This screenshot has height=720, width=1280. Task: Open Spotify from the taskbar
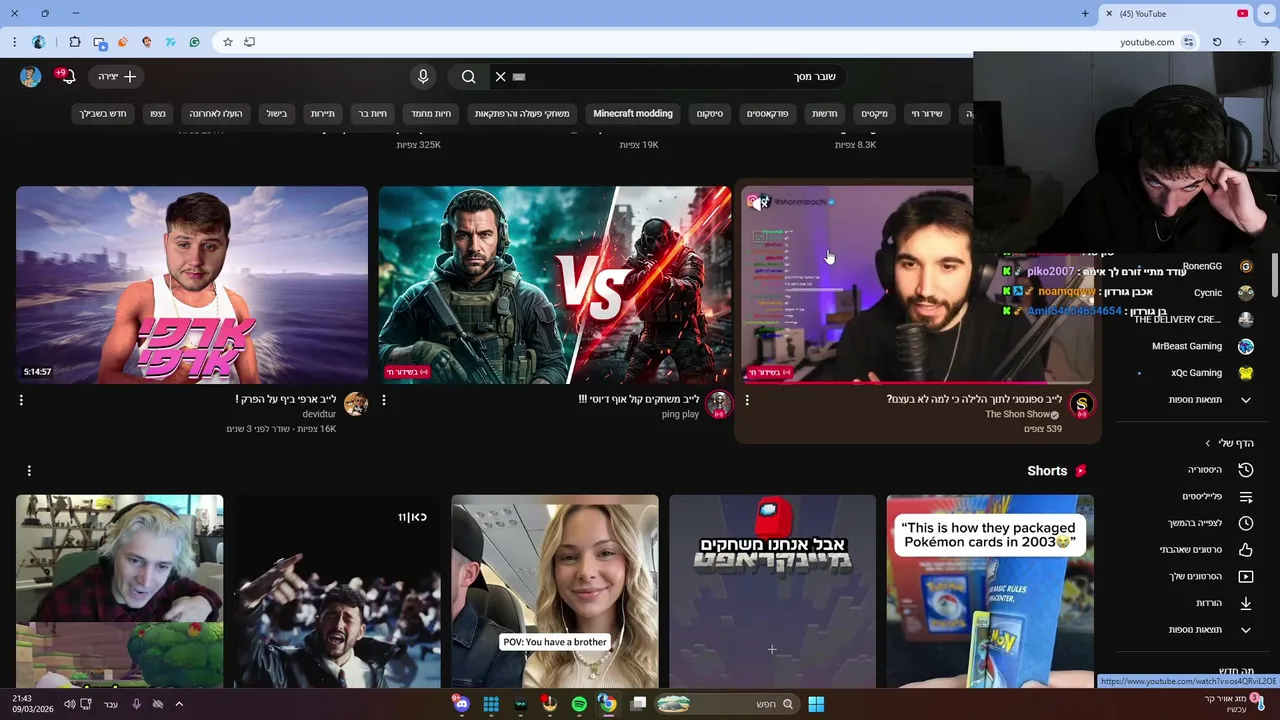coord(579,704)
